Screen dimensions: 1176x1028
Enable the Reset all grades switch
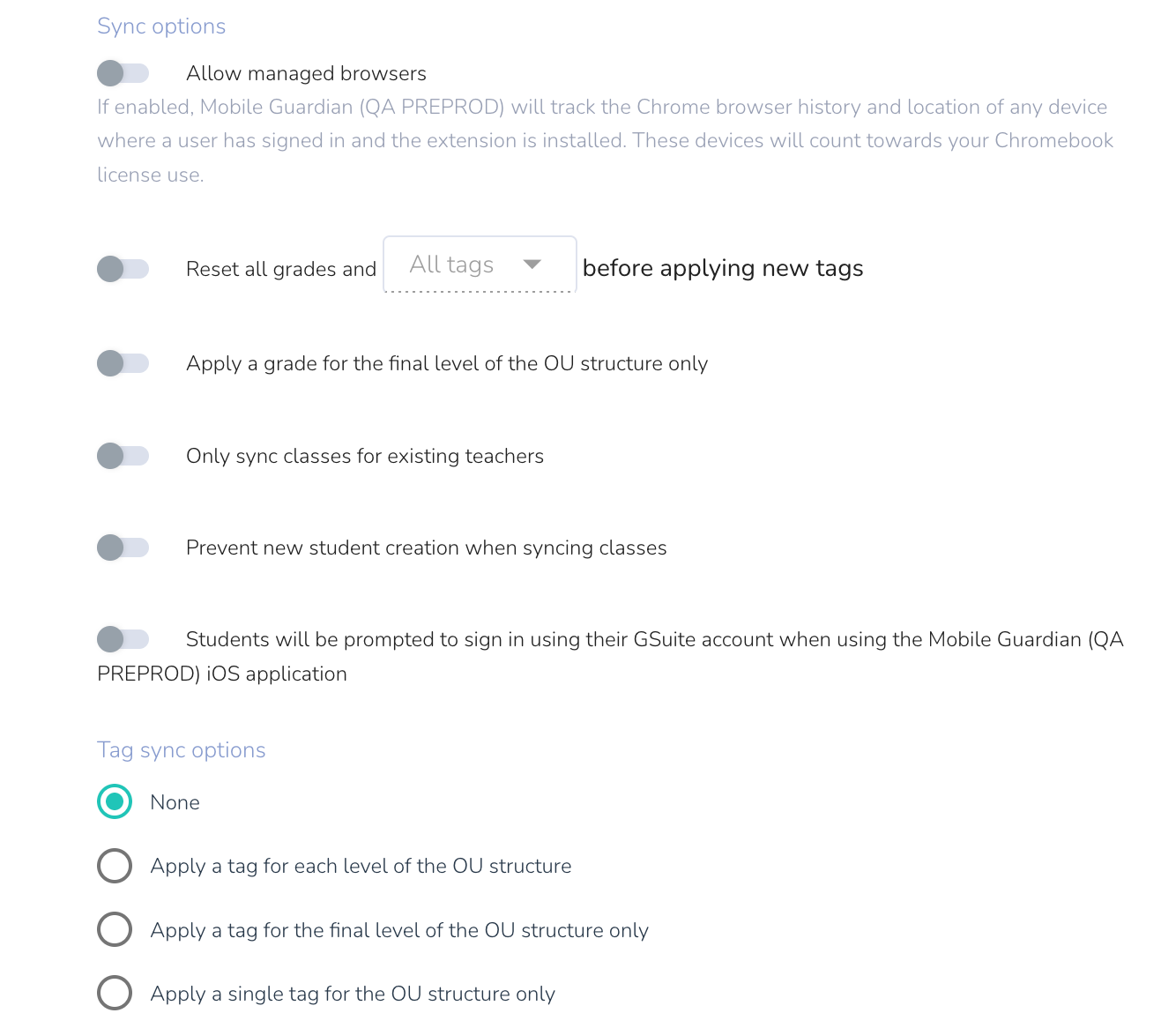click(123, 269)
